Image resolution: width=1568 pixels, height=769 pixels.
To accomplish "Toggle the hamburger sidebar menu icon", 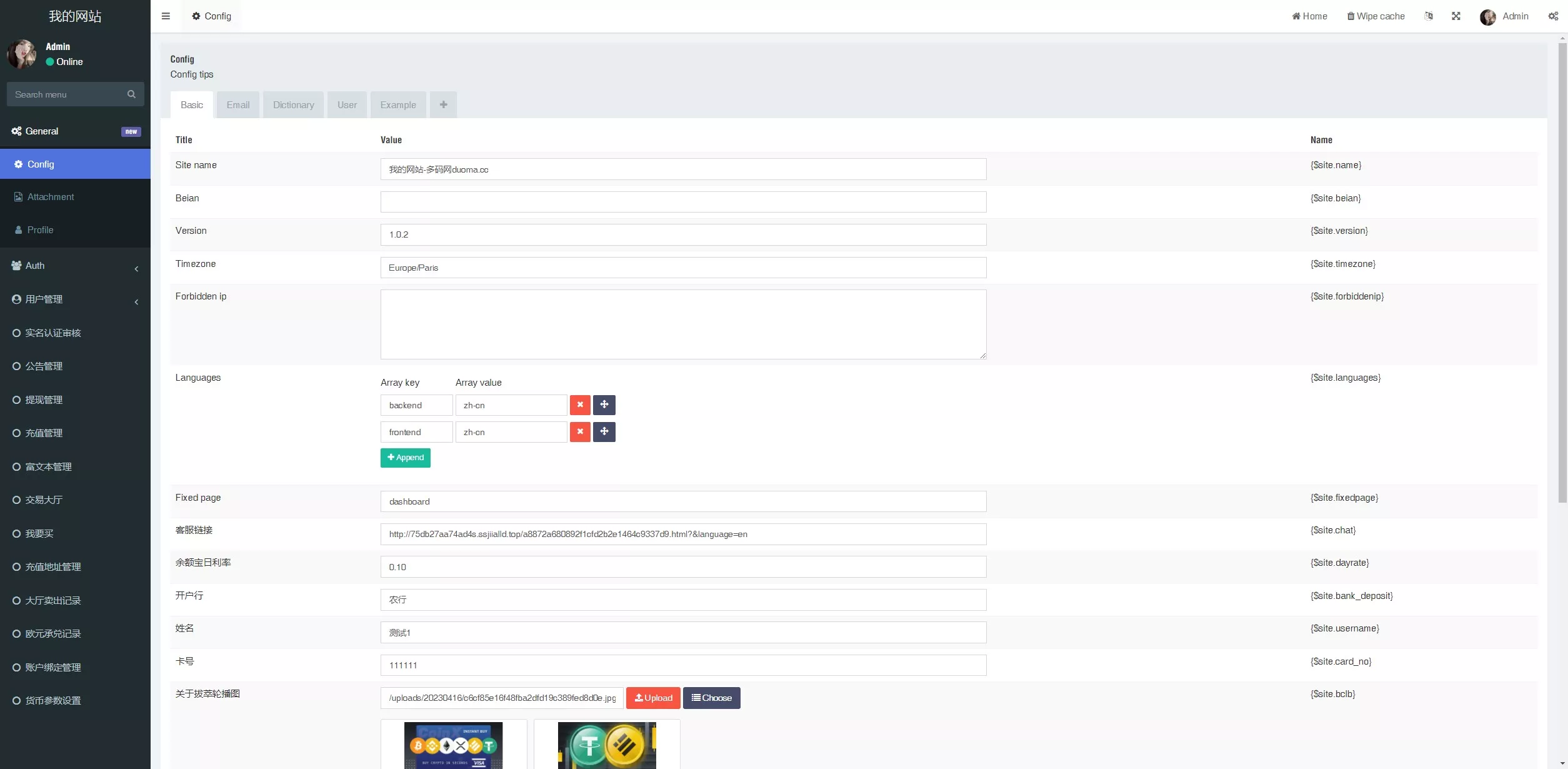I will (x=166, y=16).
